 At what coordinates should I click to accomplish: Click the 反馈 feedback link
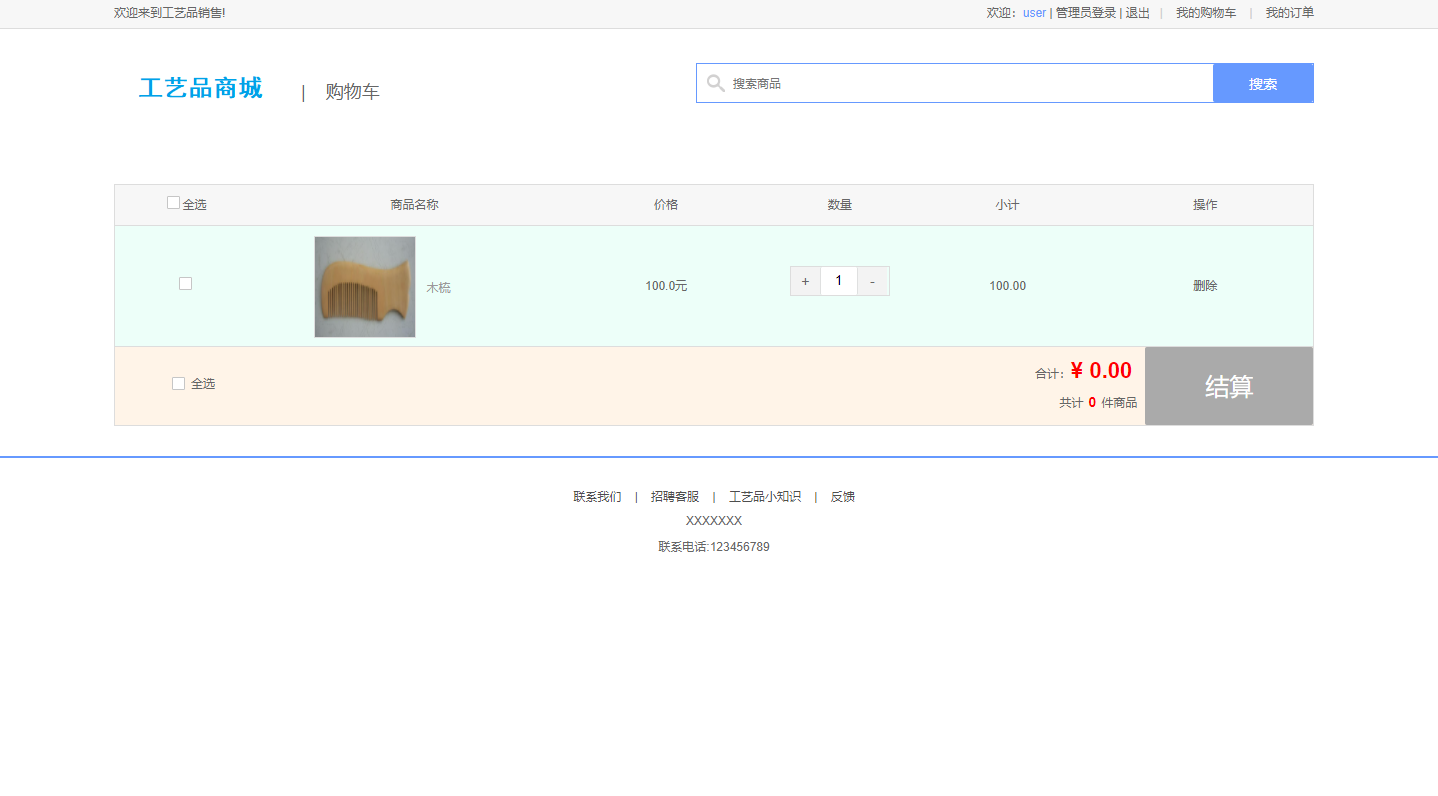tap(843, 496)
